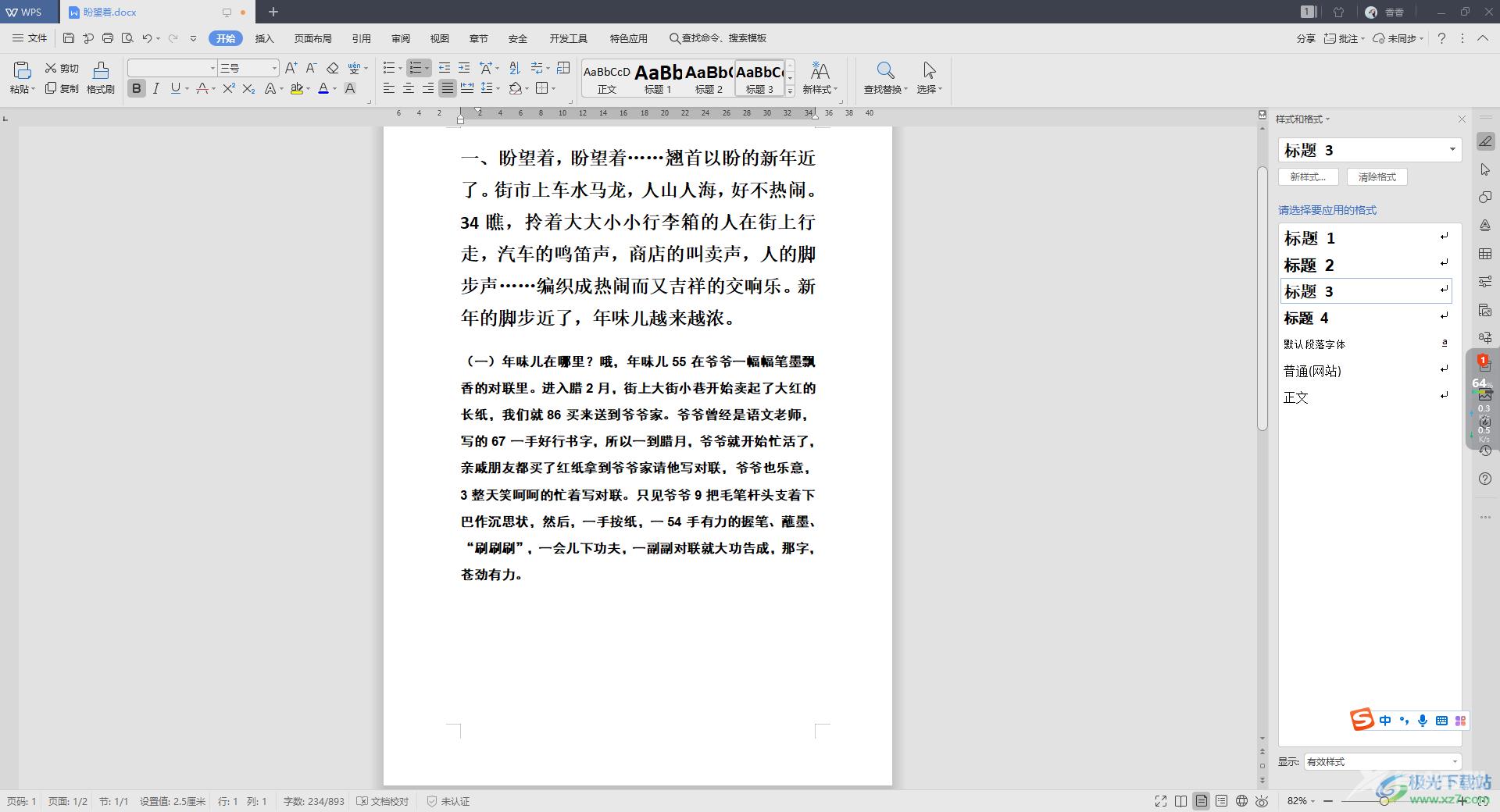The image size is (1500, 812).
Task: Expand the line spacing dropdown arrow
Action: tap(498, 89)
